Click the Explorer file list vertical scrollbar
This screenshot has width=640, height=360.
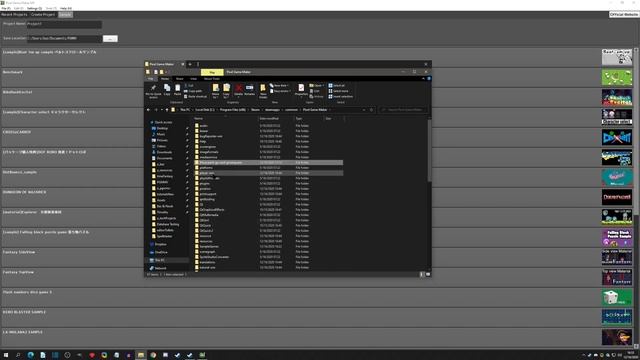pyautogui.click(x=429, y=151)
